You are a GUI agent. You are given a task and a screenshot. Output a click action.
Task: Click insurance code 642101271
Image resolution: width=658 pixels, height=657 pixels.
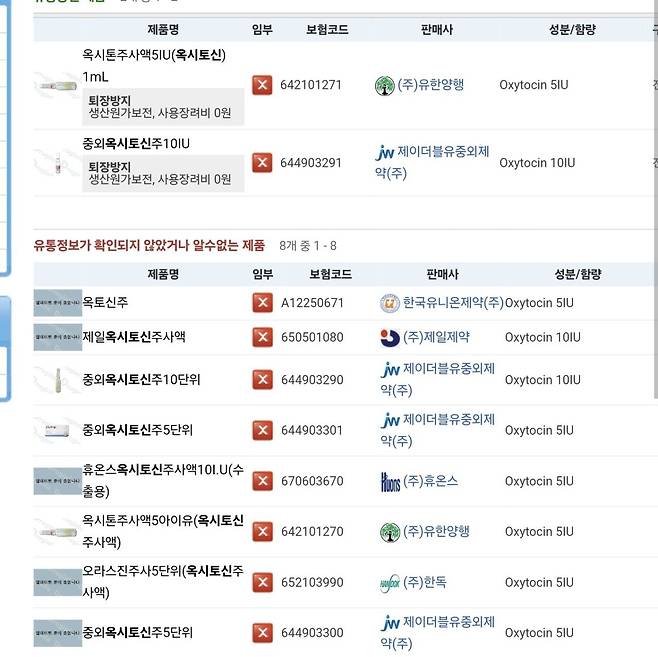[311, 85]
